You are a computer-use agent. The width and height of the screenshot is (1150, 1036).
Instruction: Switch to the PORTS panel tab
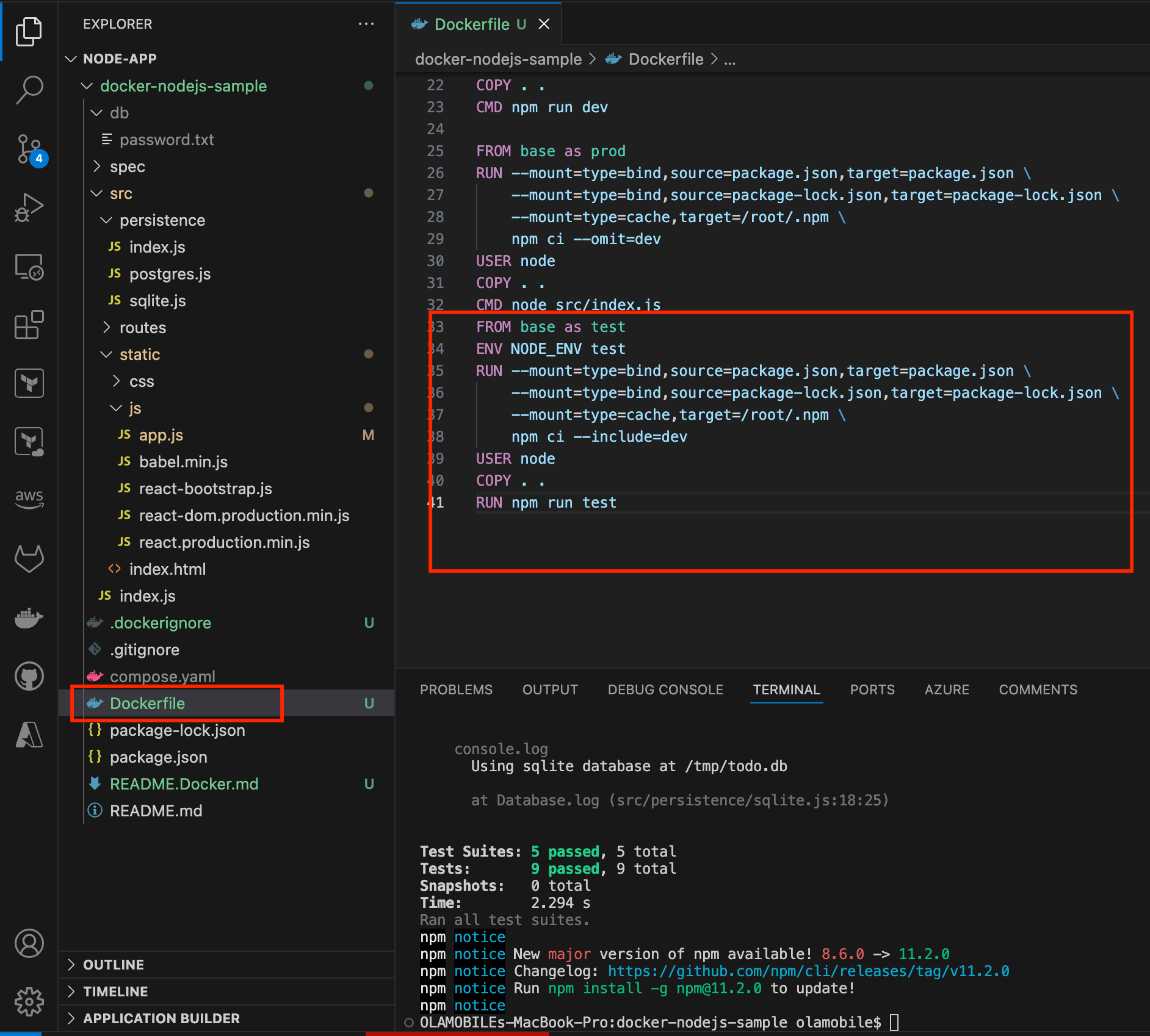pyautogui.click(x=872, y=689)
